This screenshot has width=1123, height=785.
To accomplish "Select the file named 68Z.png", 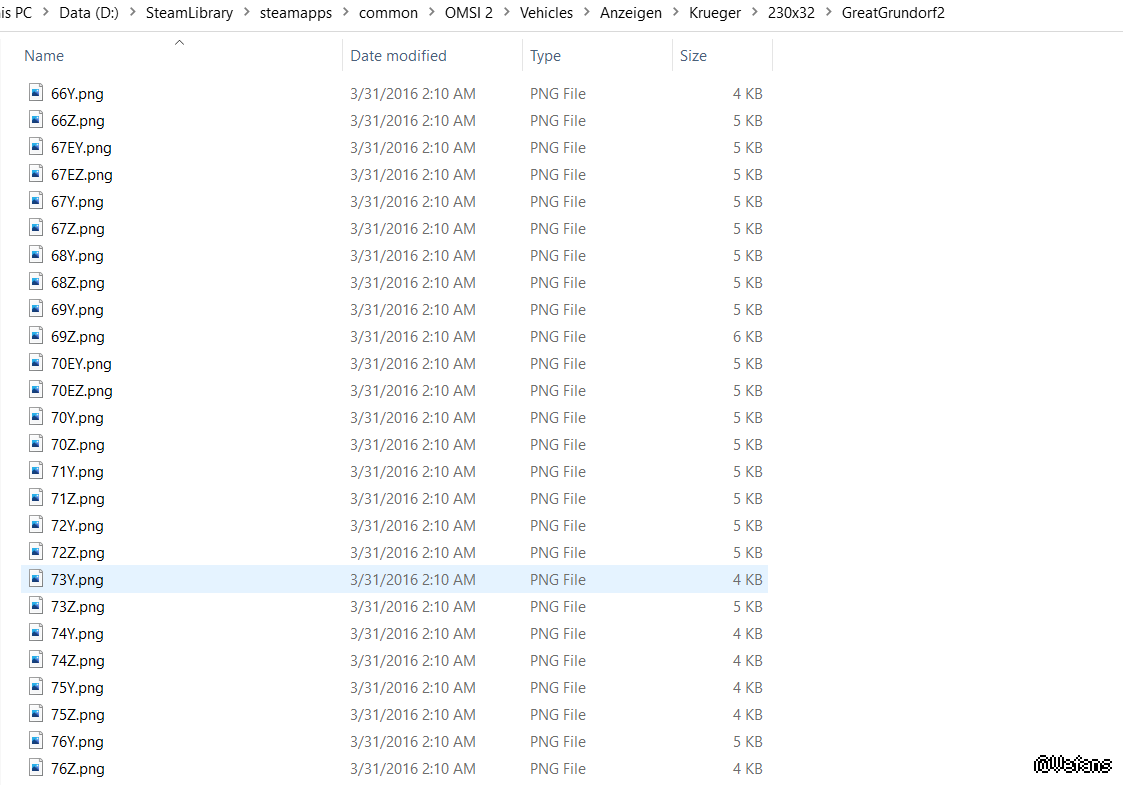I will pos(77,282).
